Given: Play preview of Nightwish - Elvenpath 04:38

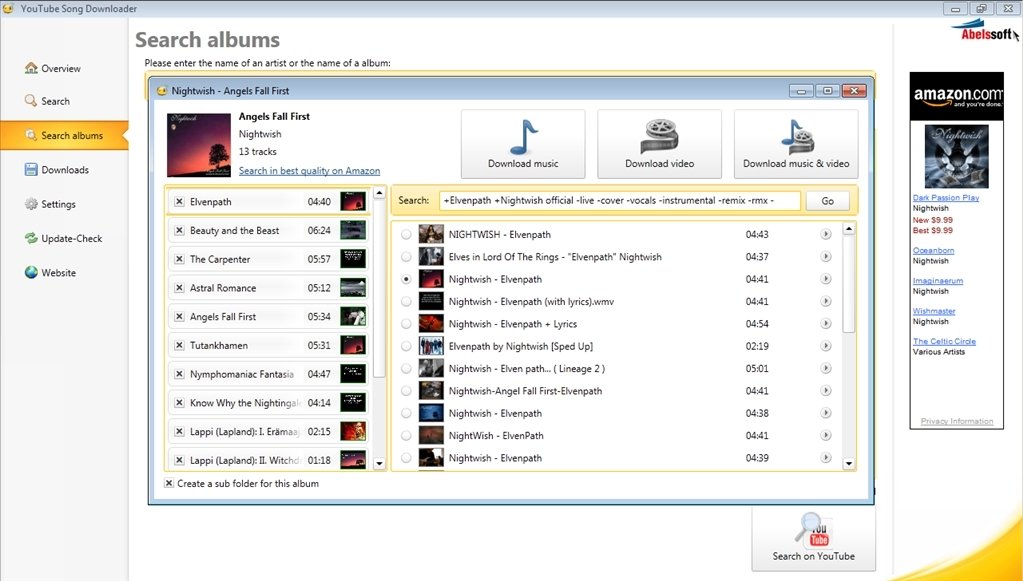Looking at the screenshot, I should click(825, 413).
